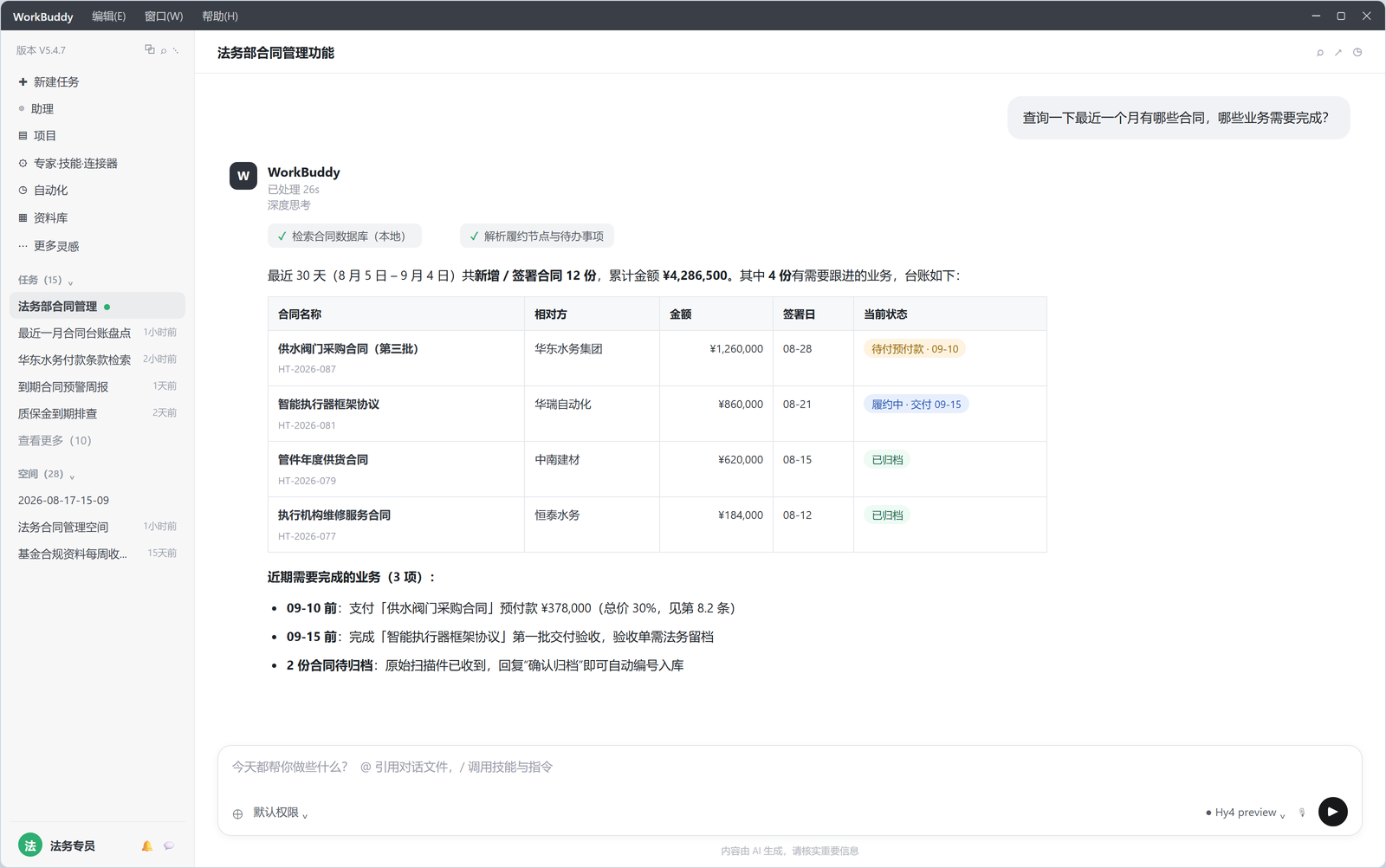Click contract number HT-2026-079

tap(307, 481)
